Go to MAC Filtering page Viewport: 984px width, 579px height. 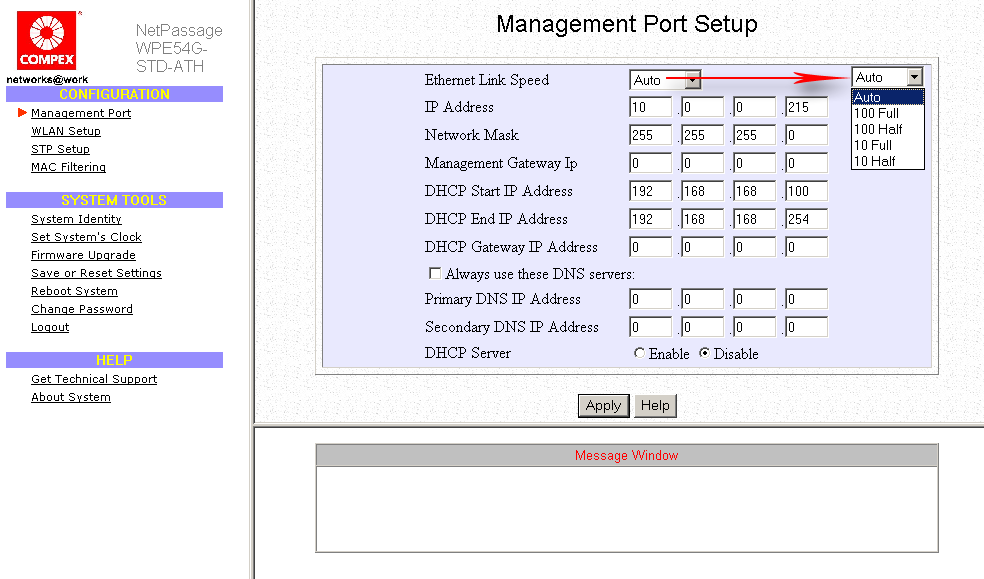tap(68, 167)
